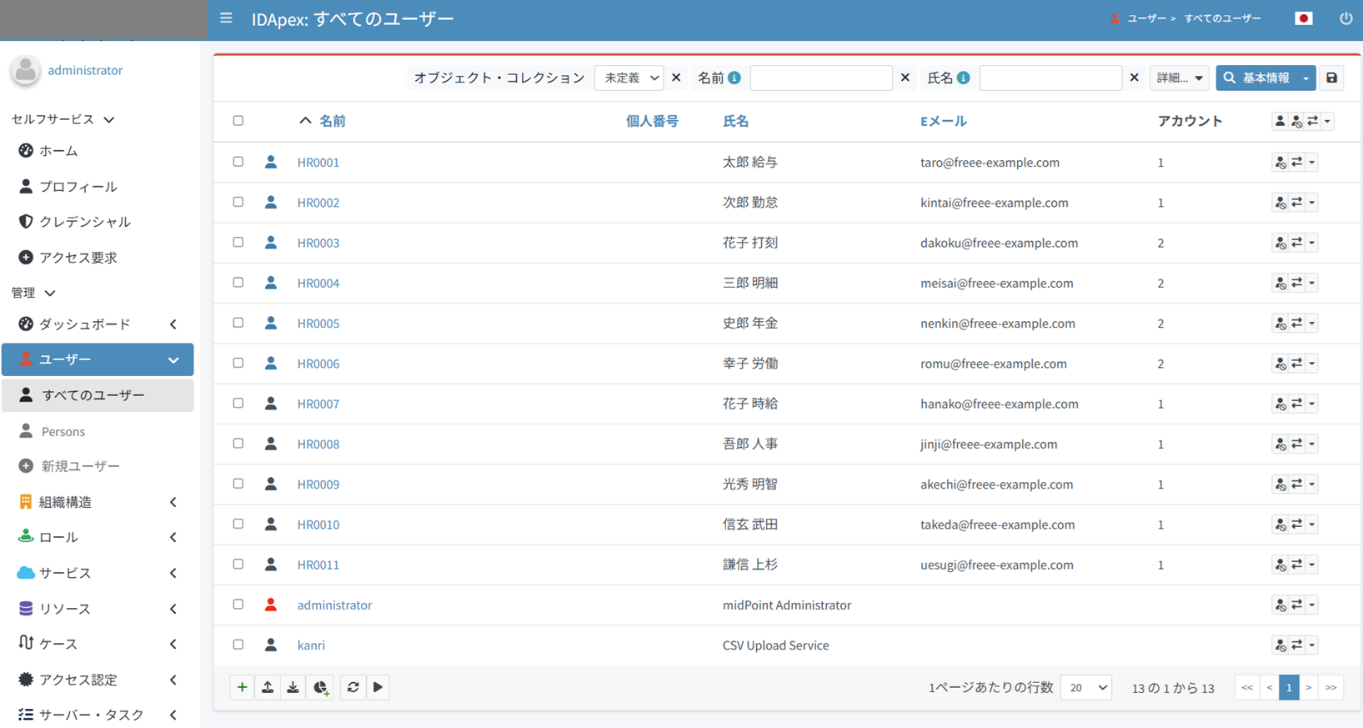Toggle the select-all checkbox in table header
The width and height of the screenshot is (1363, 728).
click(238, 121)
